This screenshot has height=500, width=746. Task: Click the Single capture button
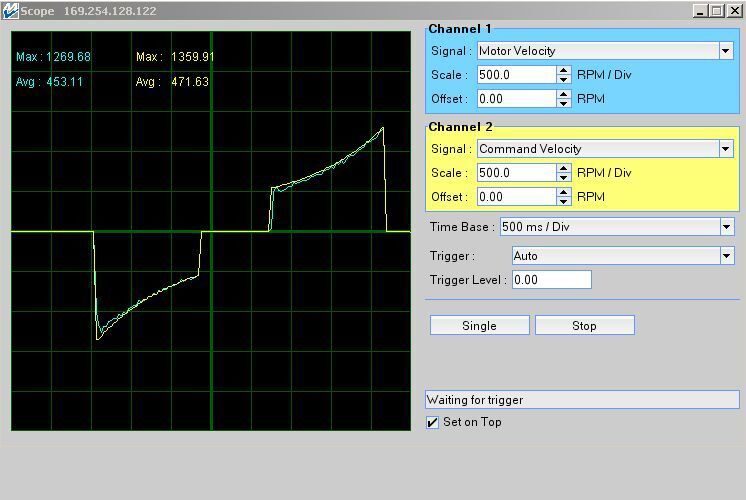click(480, 325)
